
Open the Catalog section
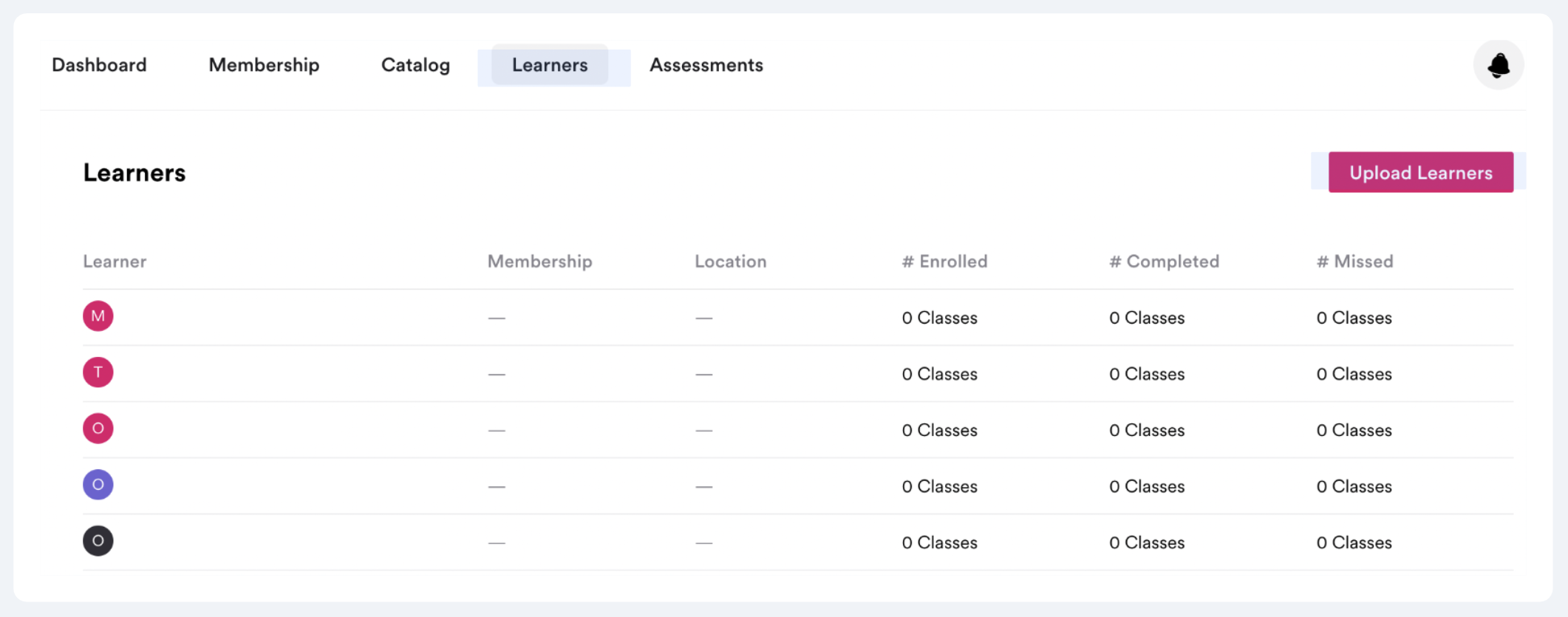415,65
